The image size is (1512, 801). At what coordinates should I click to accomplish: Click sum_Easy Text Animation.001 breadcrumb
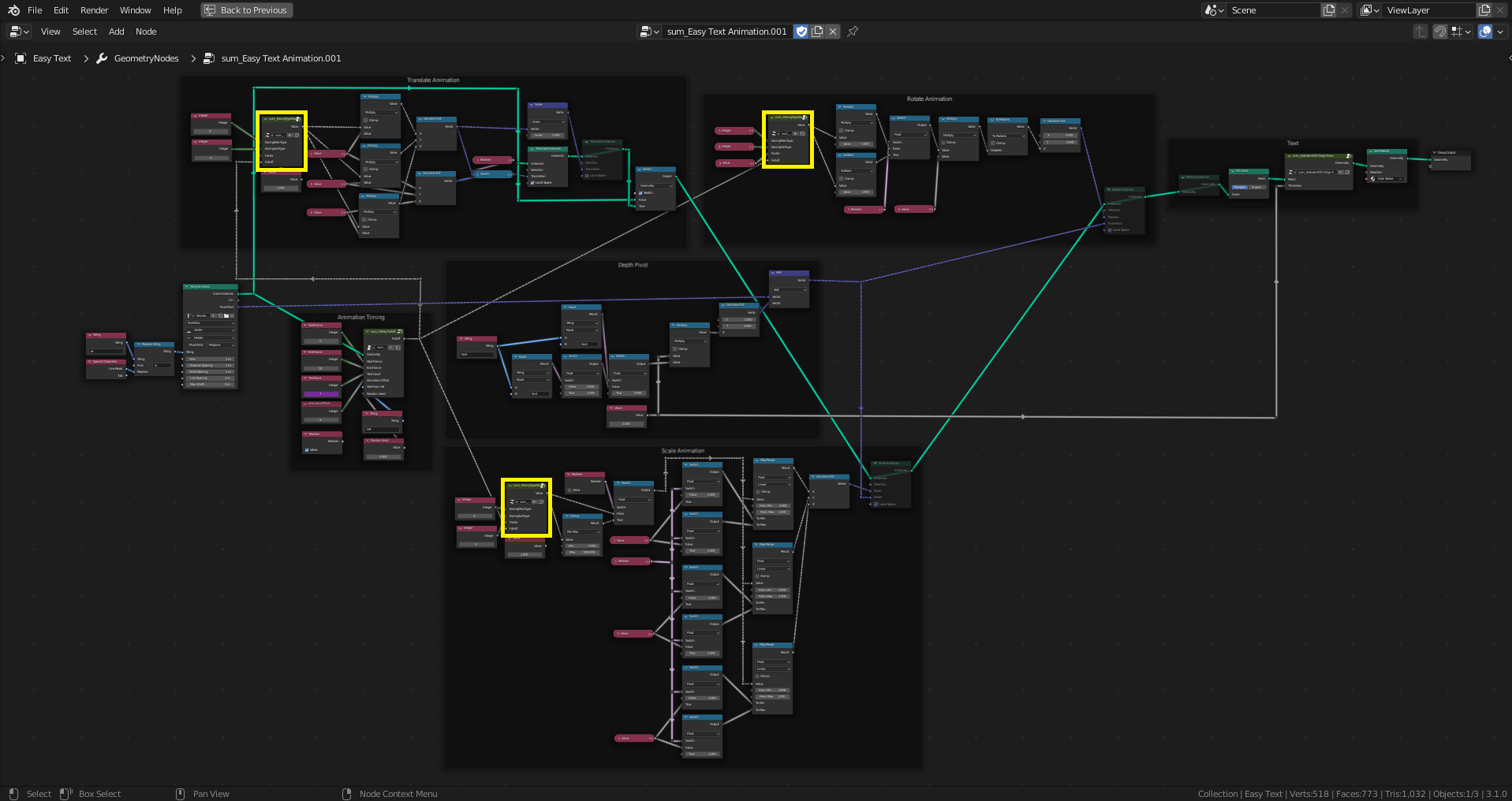(x=281, y=58)
